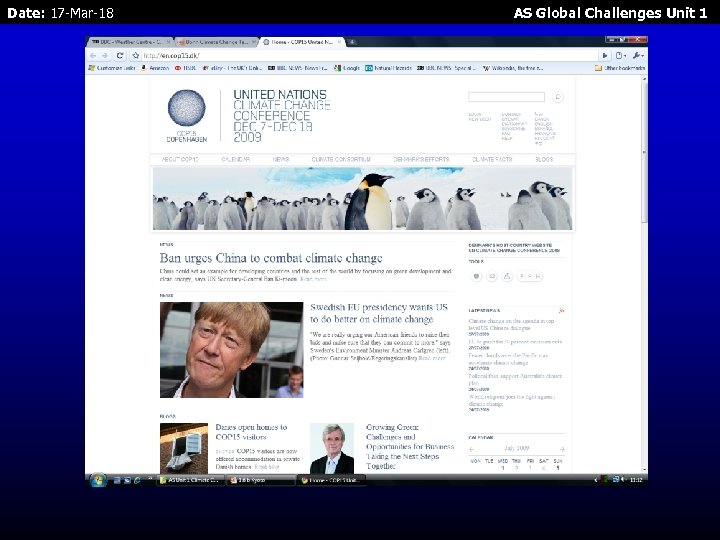720x540 pixels.
Task: Bookmark the page with the star icon
Action: [x=135, y=56]
